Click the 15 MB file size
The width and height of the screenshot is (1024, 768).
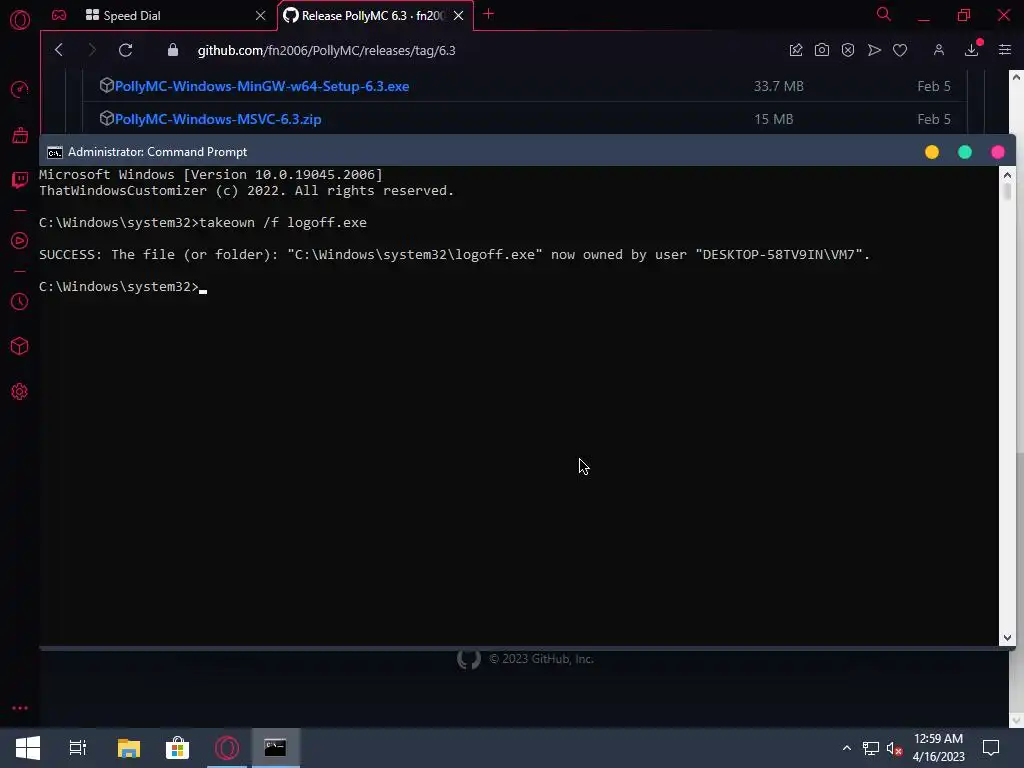pos(774,119)
